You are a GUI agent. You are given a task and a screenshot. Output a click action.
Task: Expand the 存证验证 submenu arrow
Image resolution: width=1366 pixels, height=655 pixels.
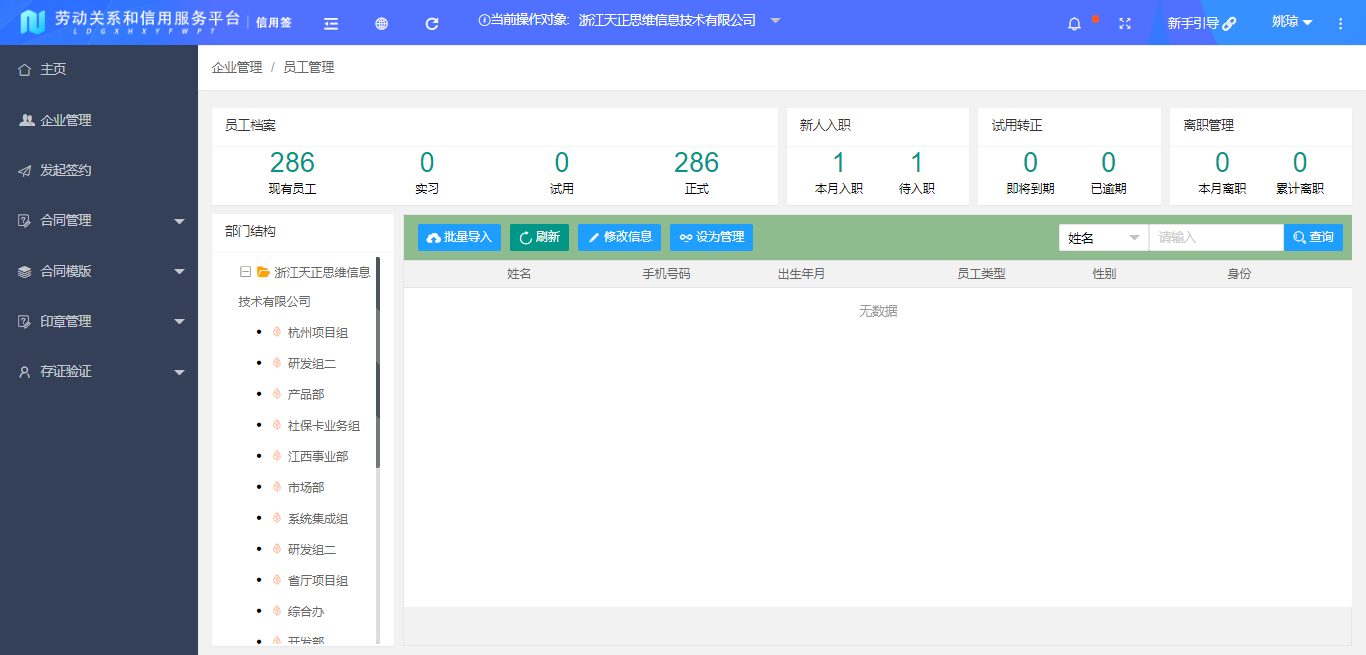[179, 372]
